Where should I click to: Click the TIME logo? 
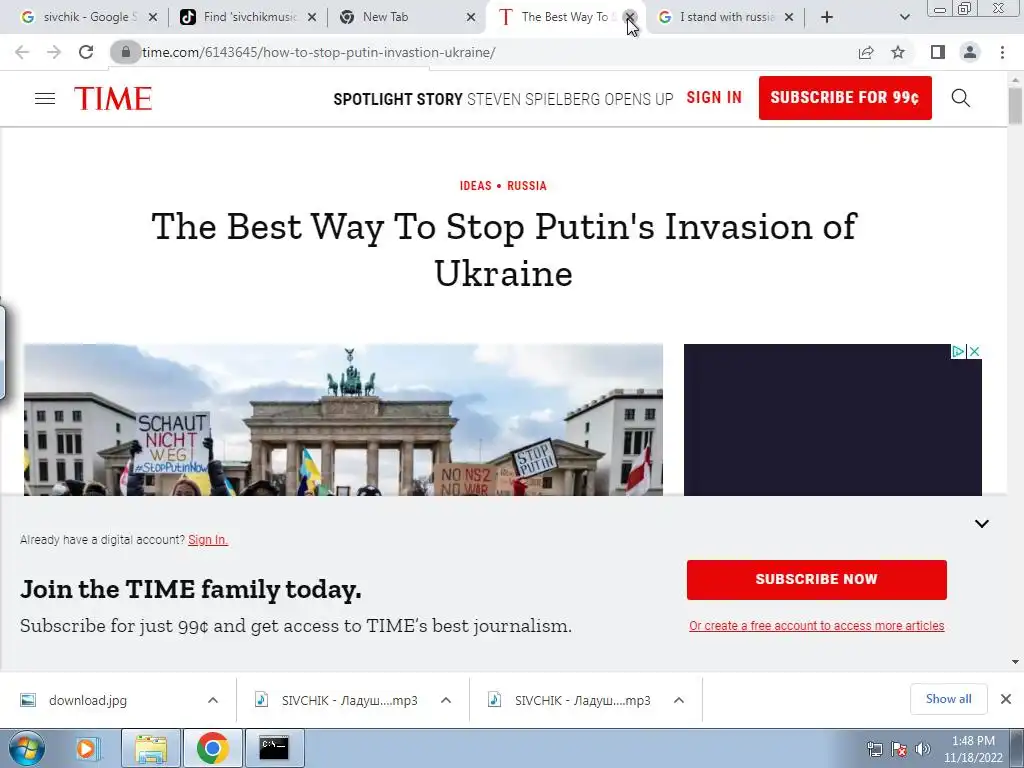(113, 99)
